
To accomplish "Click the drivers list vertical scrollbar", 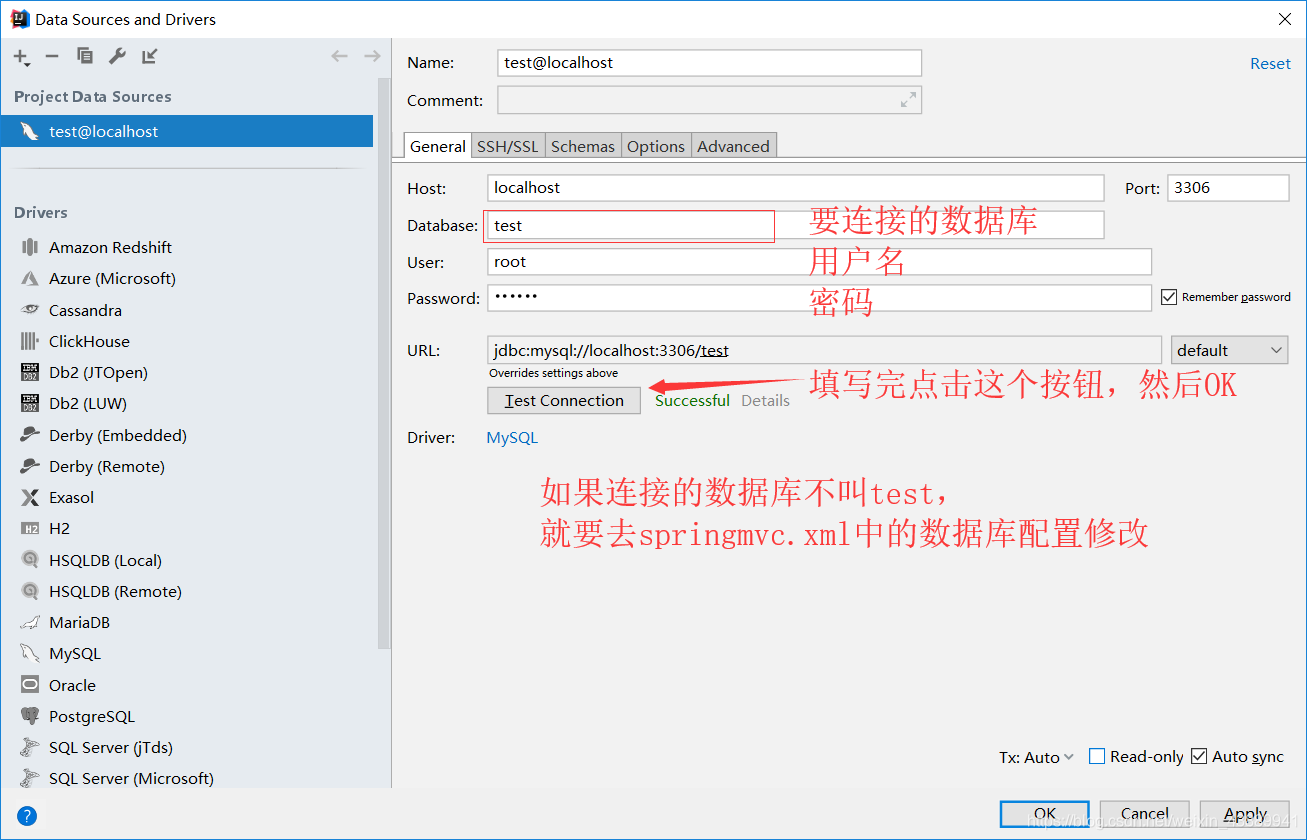I will click(384, 365).
